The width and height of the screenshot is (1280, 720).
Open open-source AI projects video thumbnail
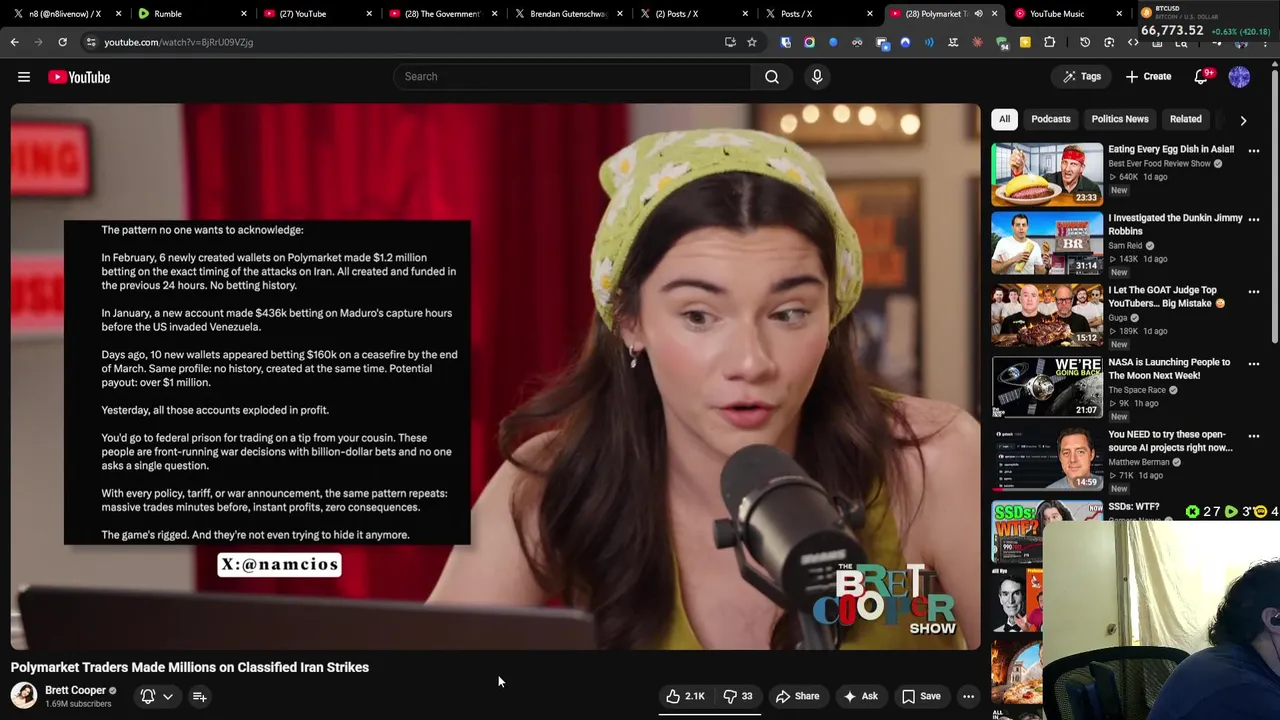pyautogui.click(x=1047, y=459)
